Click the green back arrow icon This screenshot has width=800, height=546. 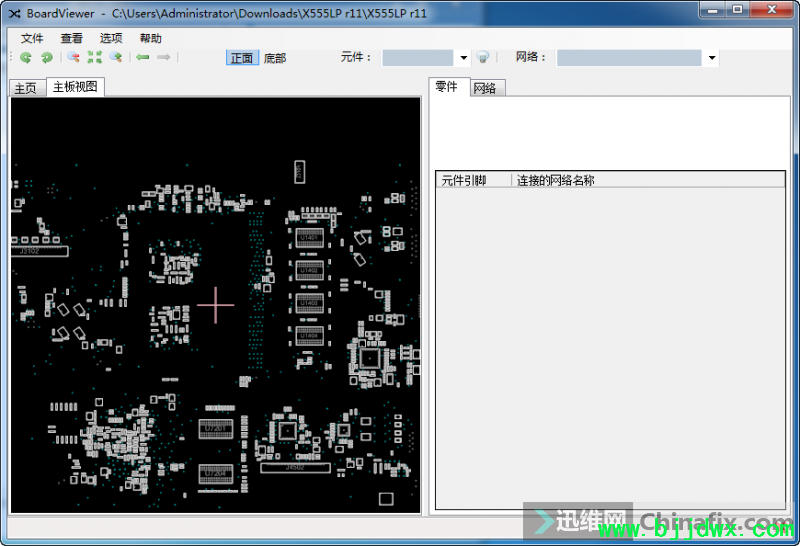142,57
